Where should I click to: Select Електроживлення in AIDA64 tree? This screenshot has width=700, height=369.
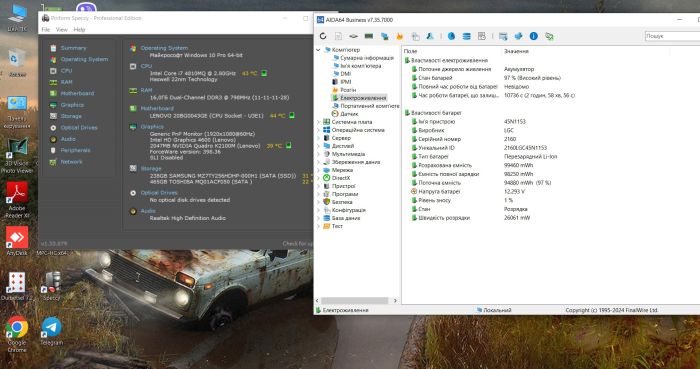pyautogui.click(x=363, y=98)
